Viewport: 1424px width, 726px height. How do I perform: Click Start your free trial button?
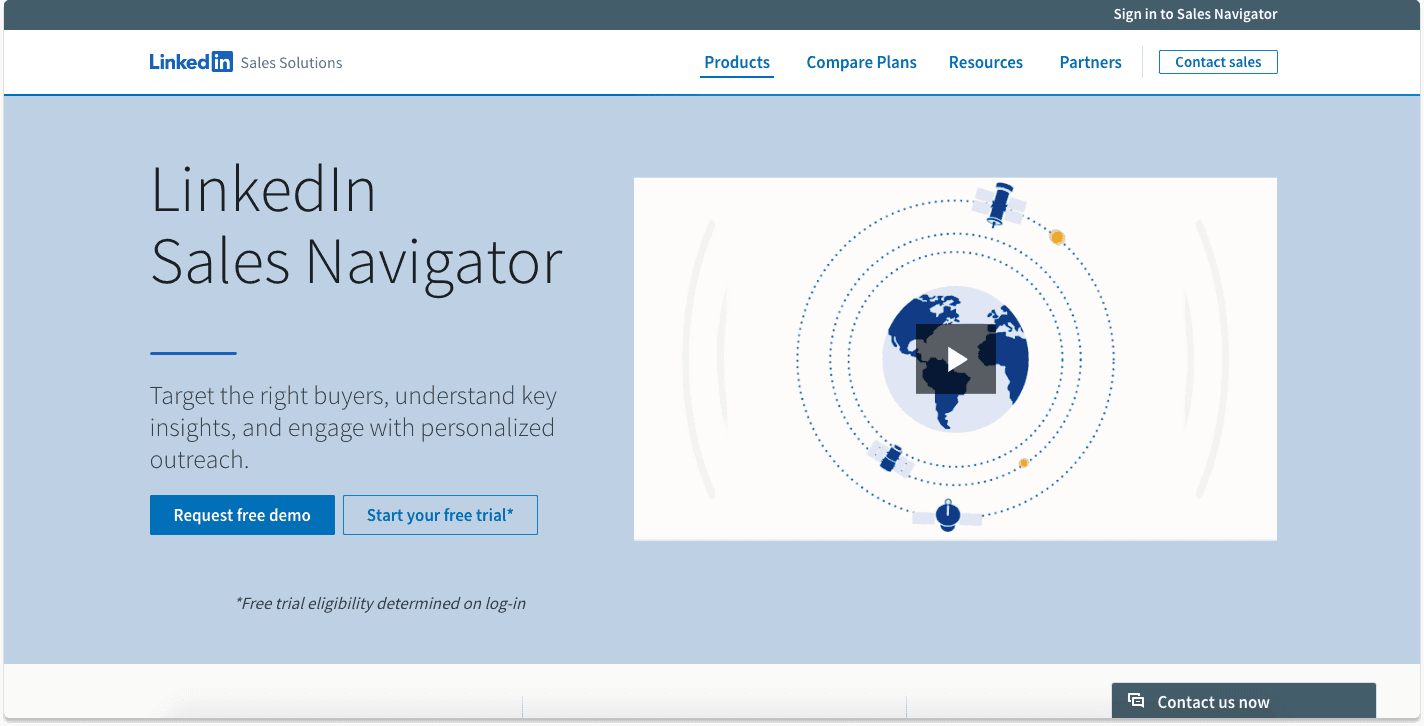(x=440, y=515)
